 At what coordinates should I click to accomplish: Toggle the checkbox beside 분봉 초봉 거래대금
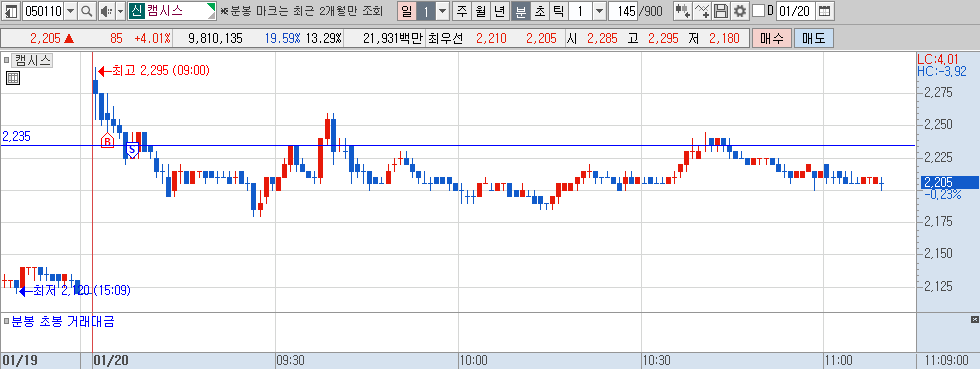pos(6,322)
